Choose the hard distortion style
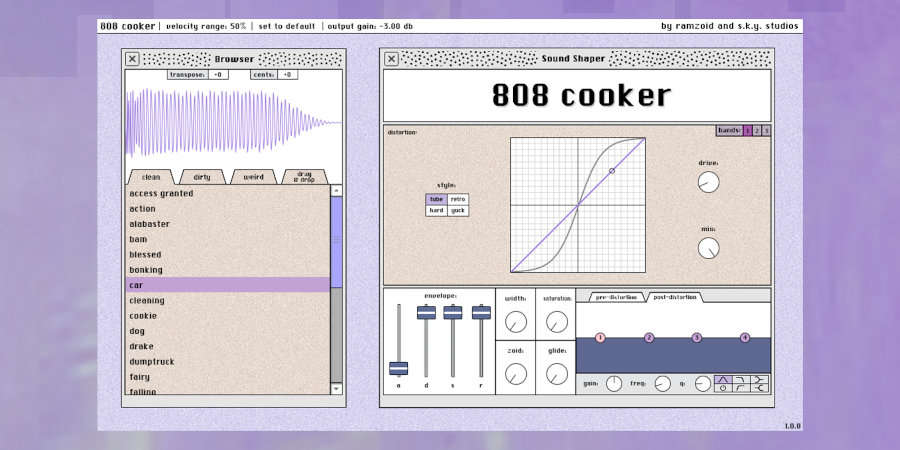Viewport: 900px width, 450px height. click(437, 210)
